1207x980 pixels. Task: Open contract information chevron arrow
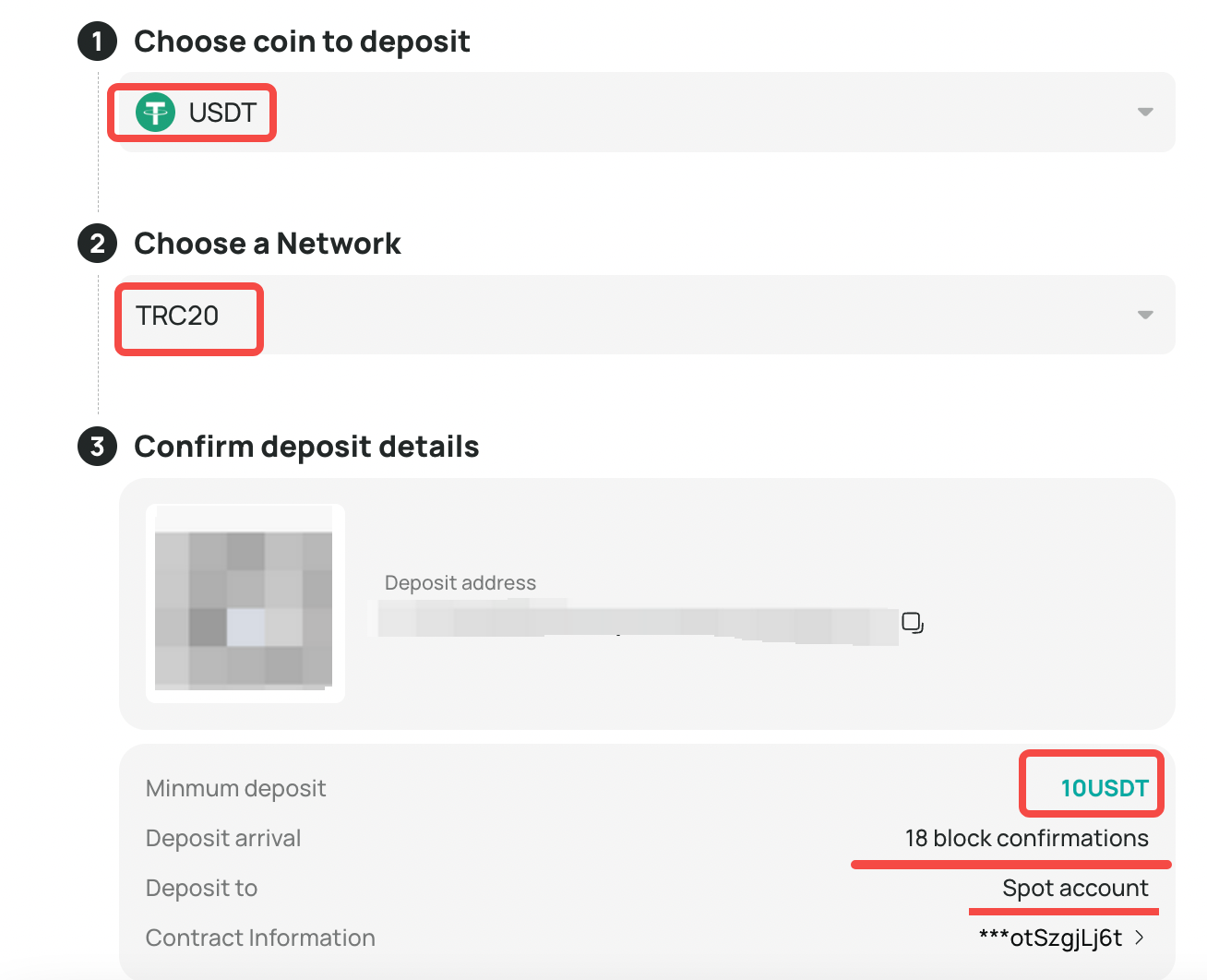[x=1141, y=938]
